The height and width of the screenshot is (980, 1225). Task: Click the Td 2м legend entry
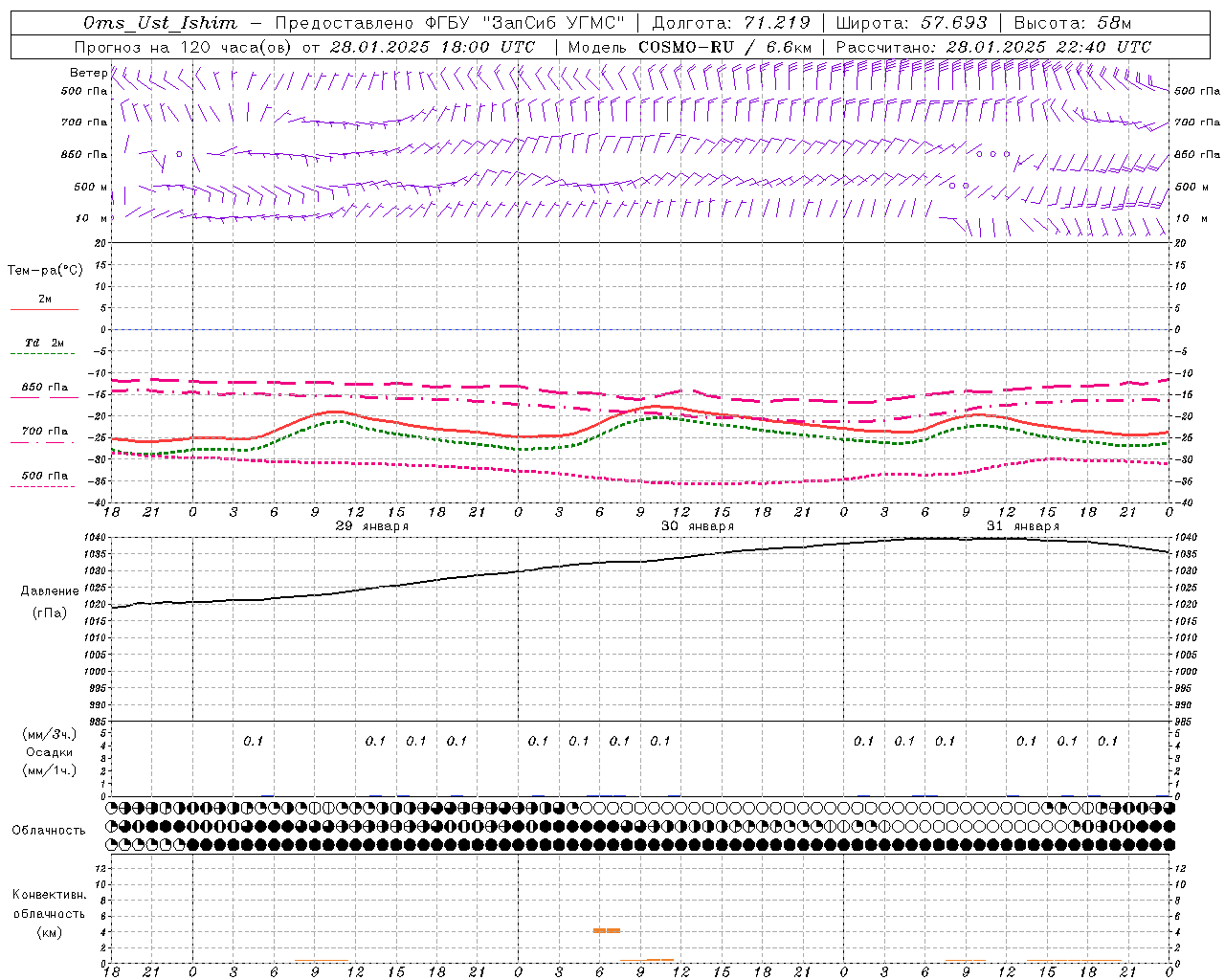click(45, 343)
